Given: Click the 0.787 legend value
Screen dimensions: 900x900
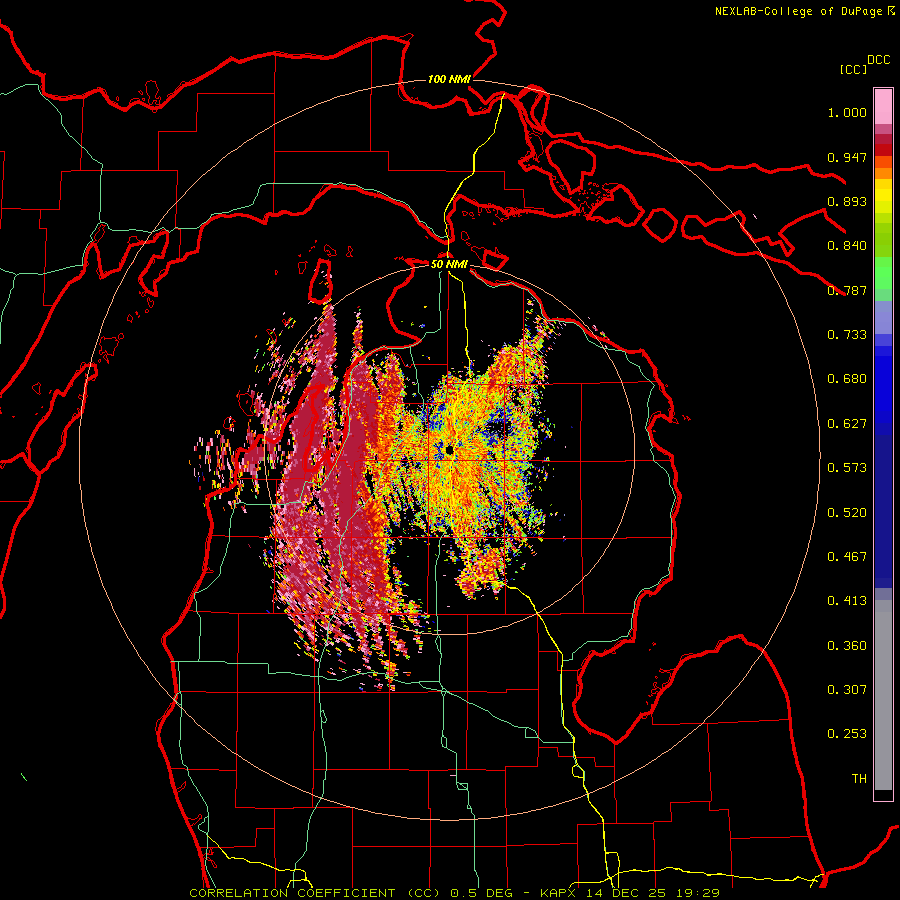Looking at the screenshot, I should 847,290.
